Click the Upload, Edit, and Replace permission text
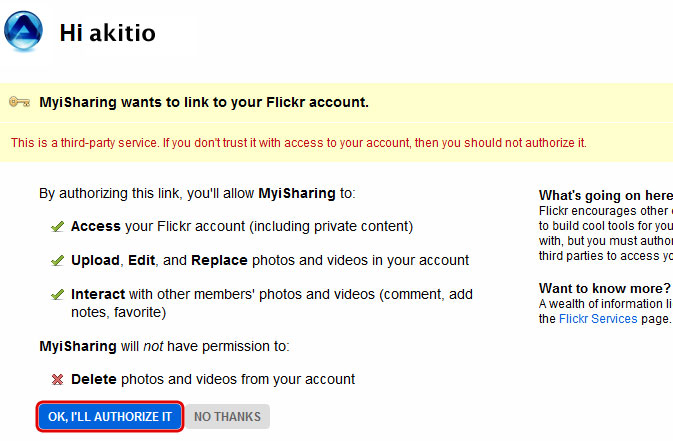This screenshot has width=673, height=441. click(270, 261)
